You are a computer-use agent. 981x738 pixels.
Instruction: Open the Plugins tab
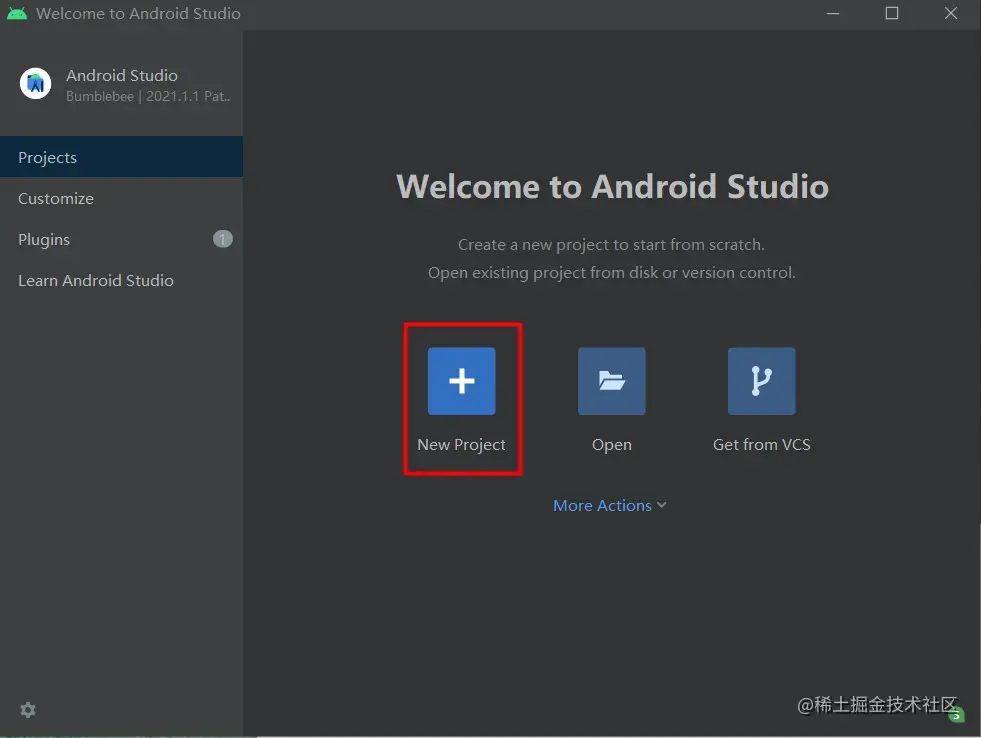pyautogui.click(x=121, y=240)
